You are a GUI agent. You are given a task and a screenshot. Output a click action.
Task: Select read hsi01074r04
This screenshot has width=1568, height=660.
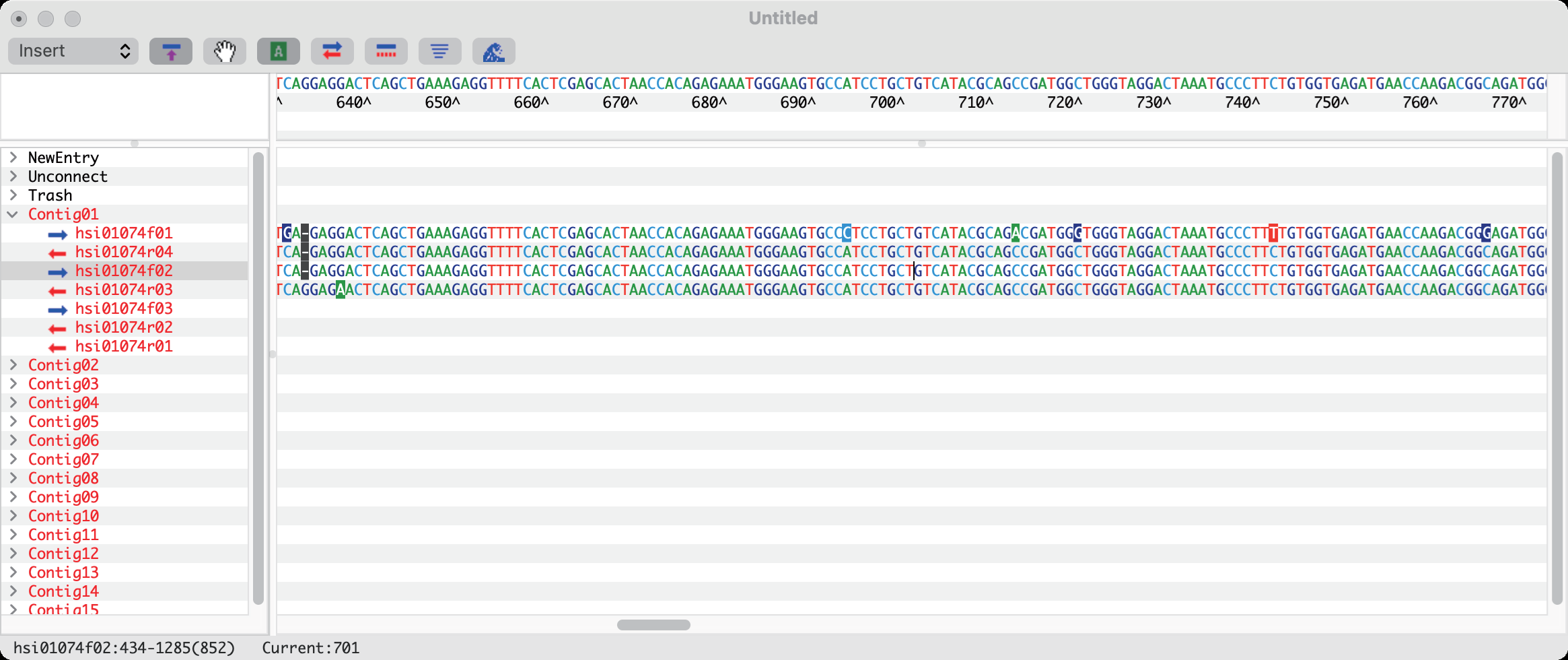click(124, 252)
